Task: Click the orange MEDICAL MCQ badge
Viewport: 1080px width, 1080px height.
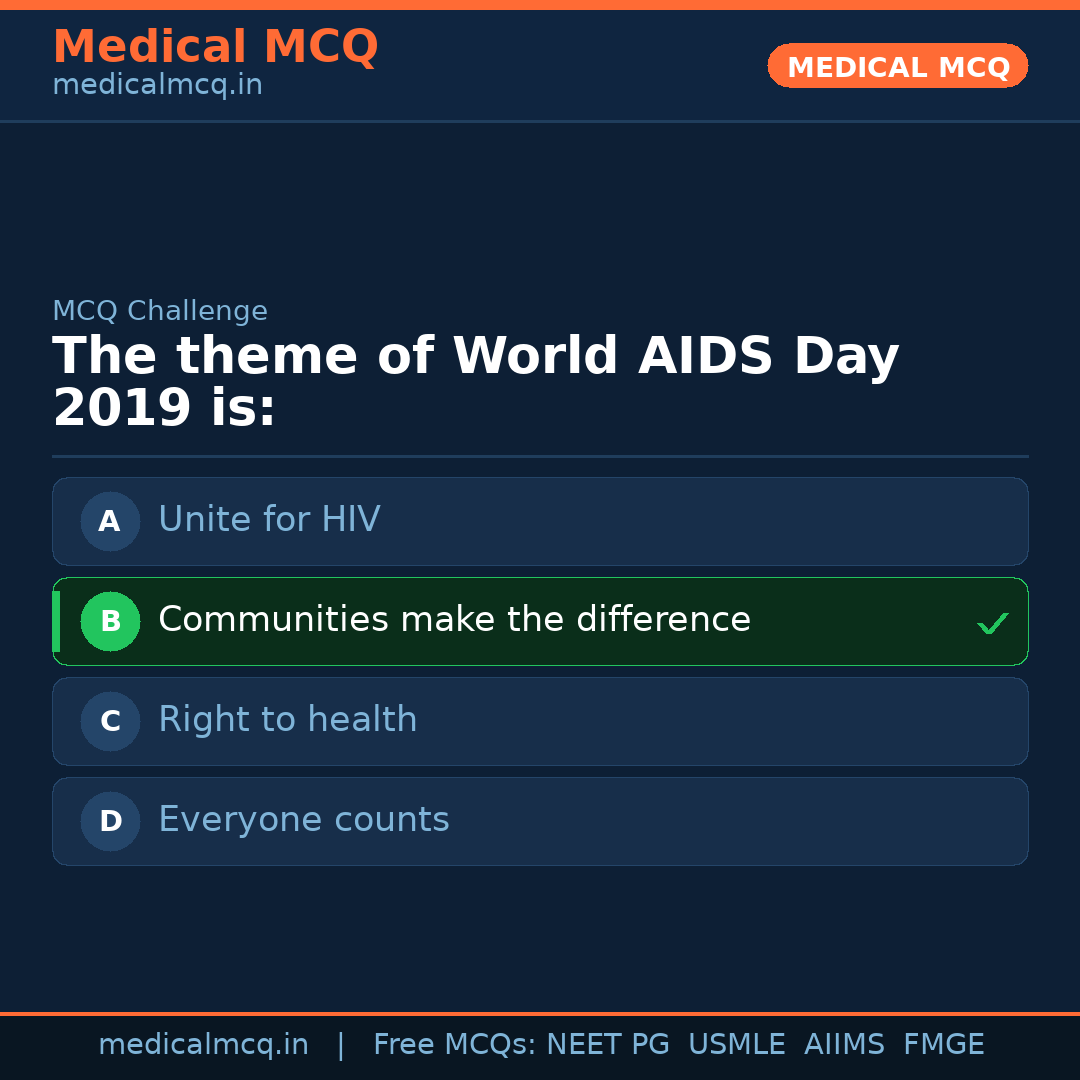Action: tap(897, 67)
